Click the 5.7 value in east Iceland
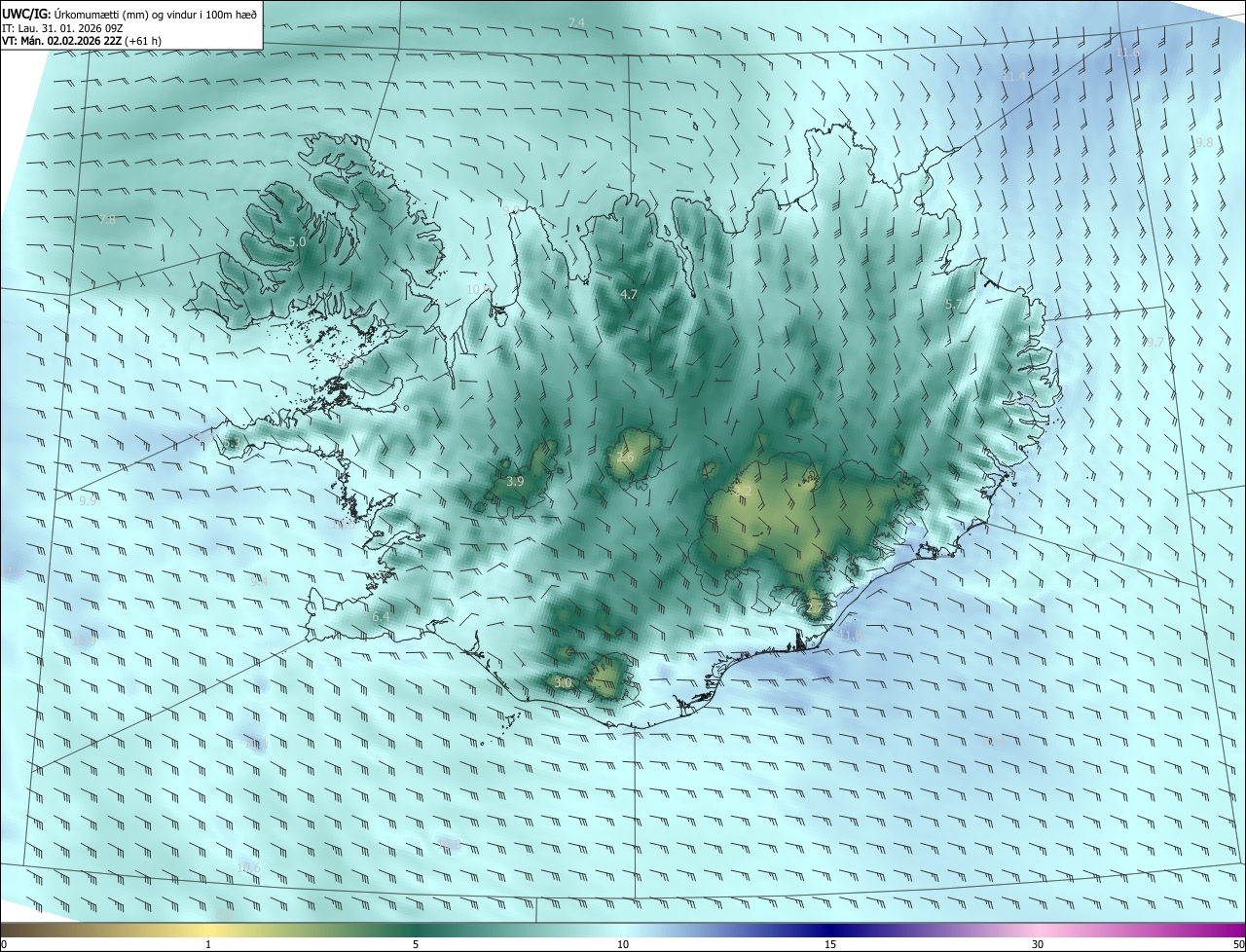The height and width of the screenshot is (952, 1246). click(954, 305)
